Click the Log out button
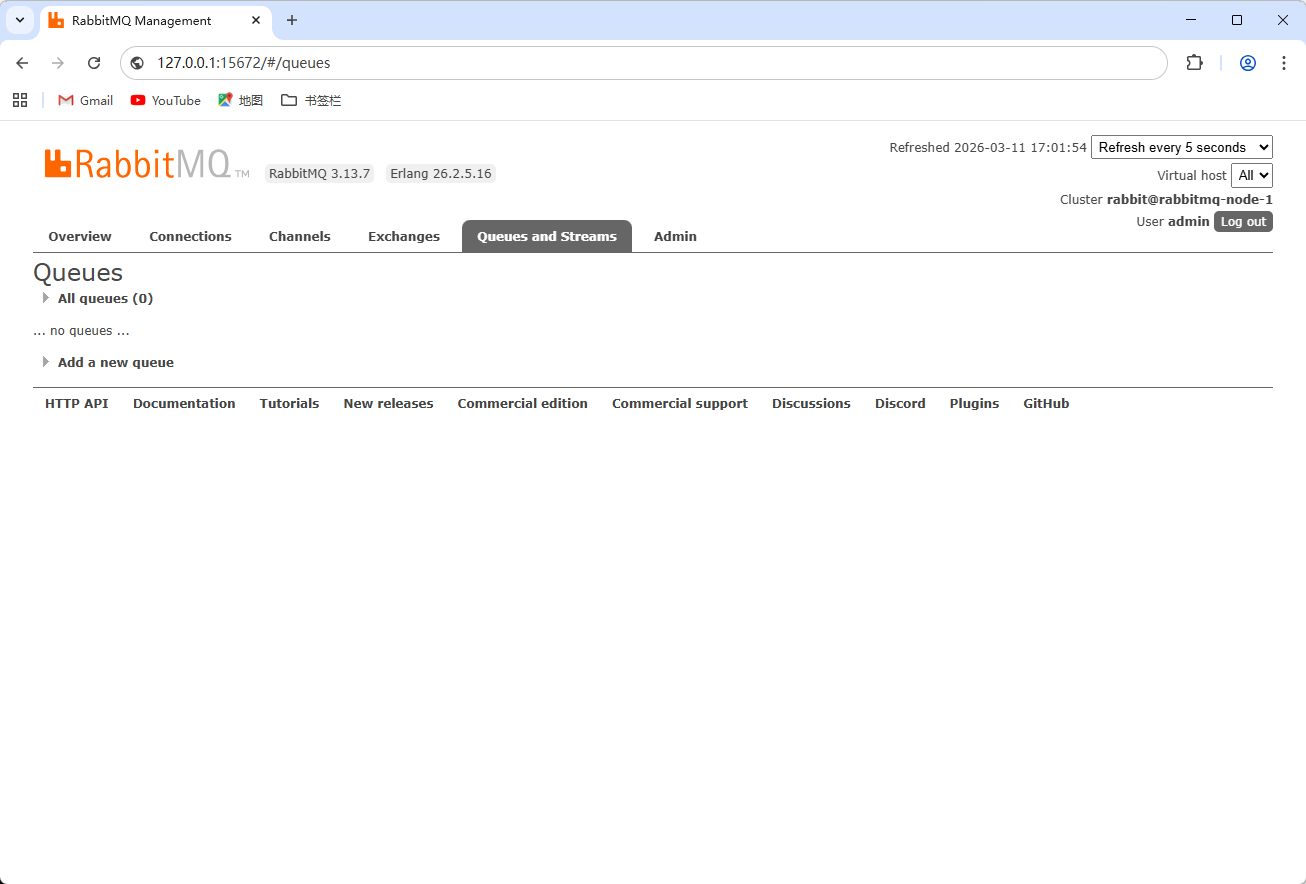This screenshot has height=884, width=1306. (x=1243, y=222)
